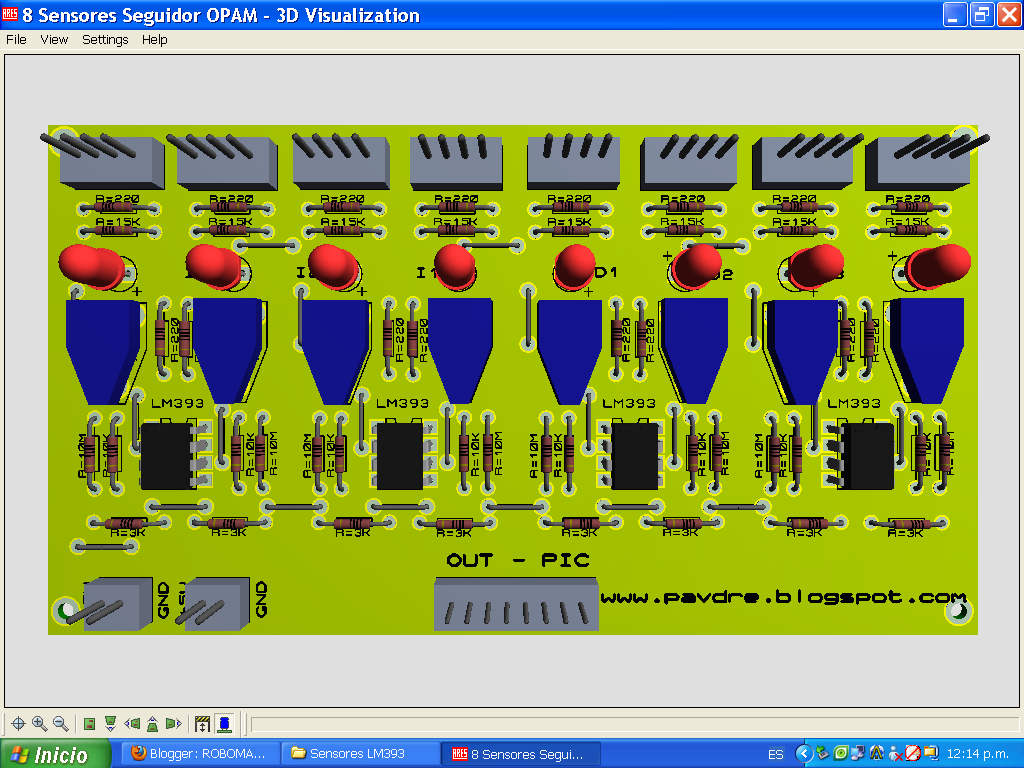Switch to top view of the board

pos(89,724)
